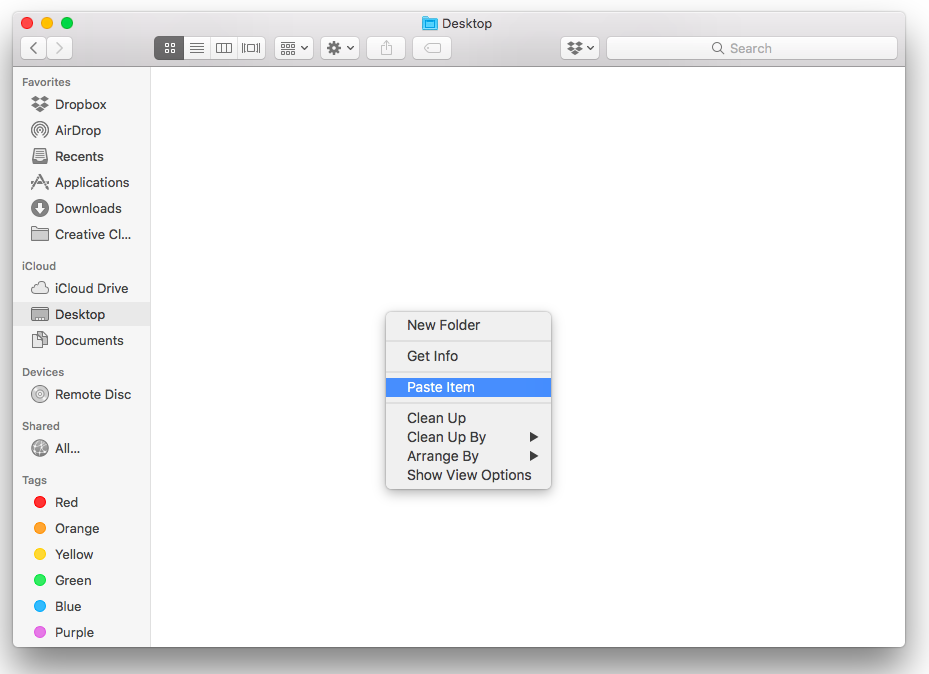Viewport: 929px width, 674px height.
Task: Open the Dropbox toolbar dropdown
Action: click(x=580, y=48)
